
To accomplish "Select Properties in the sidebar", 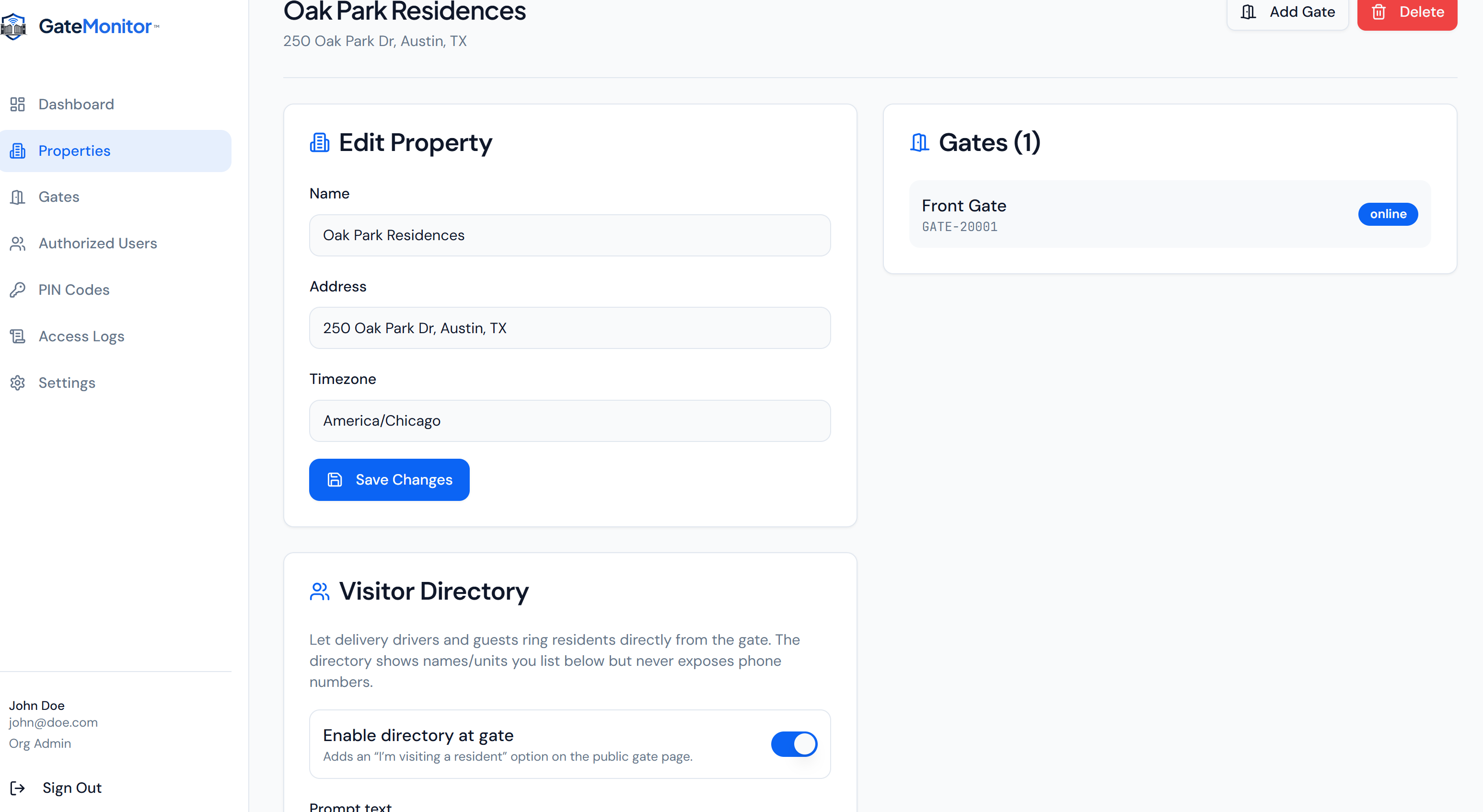I will pyautogui.click(x=116, y=151).
